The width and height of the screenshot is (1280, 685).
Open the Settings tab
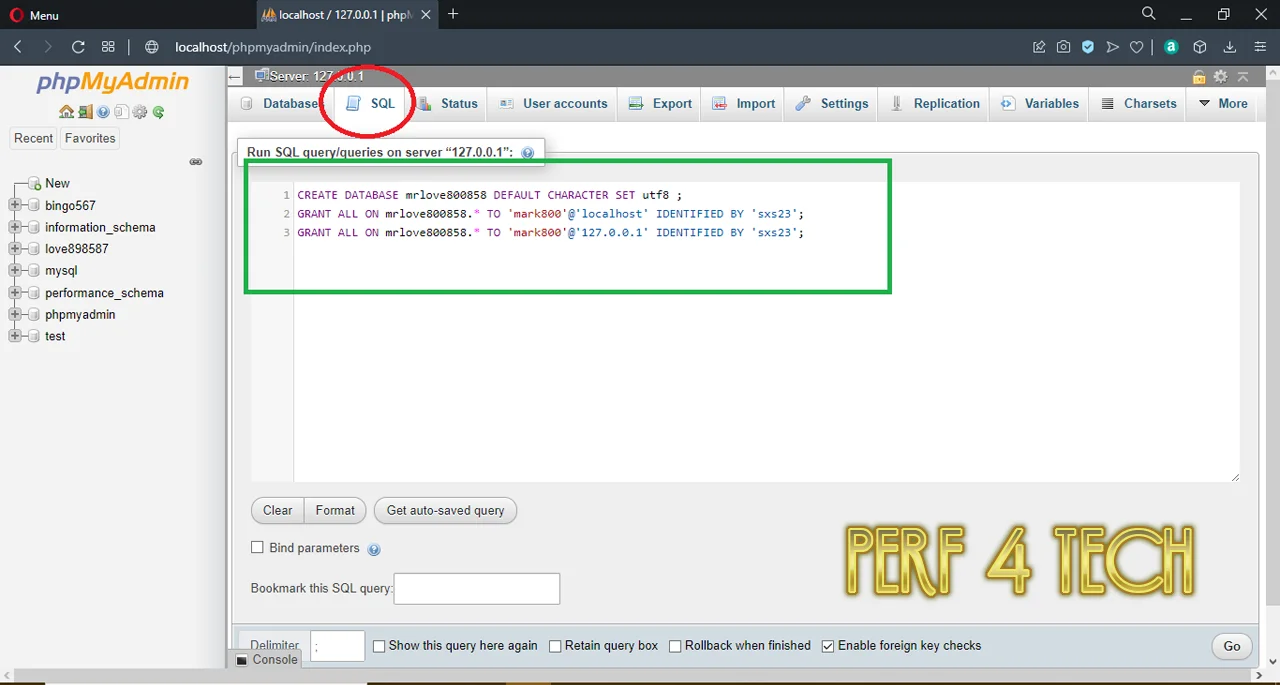pos(832,103)
